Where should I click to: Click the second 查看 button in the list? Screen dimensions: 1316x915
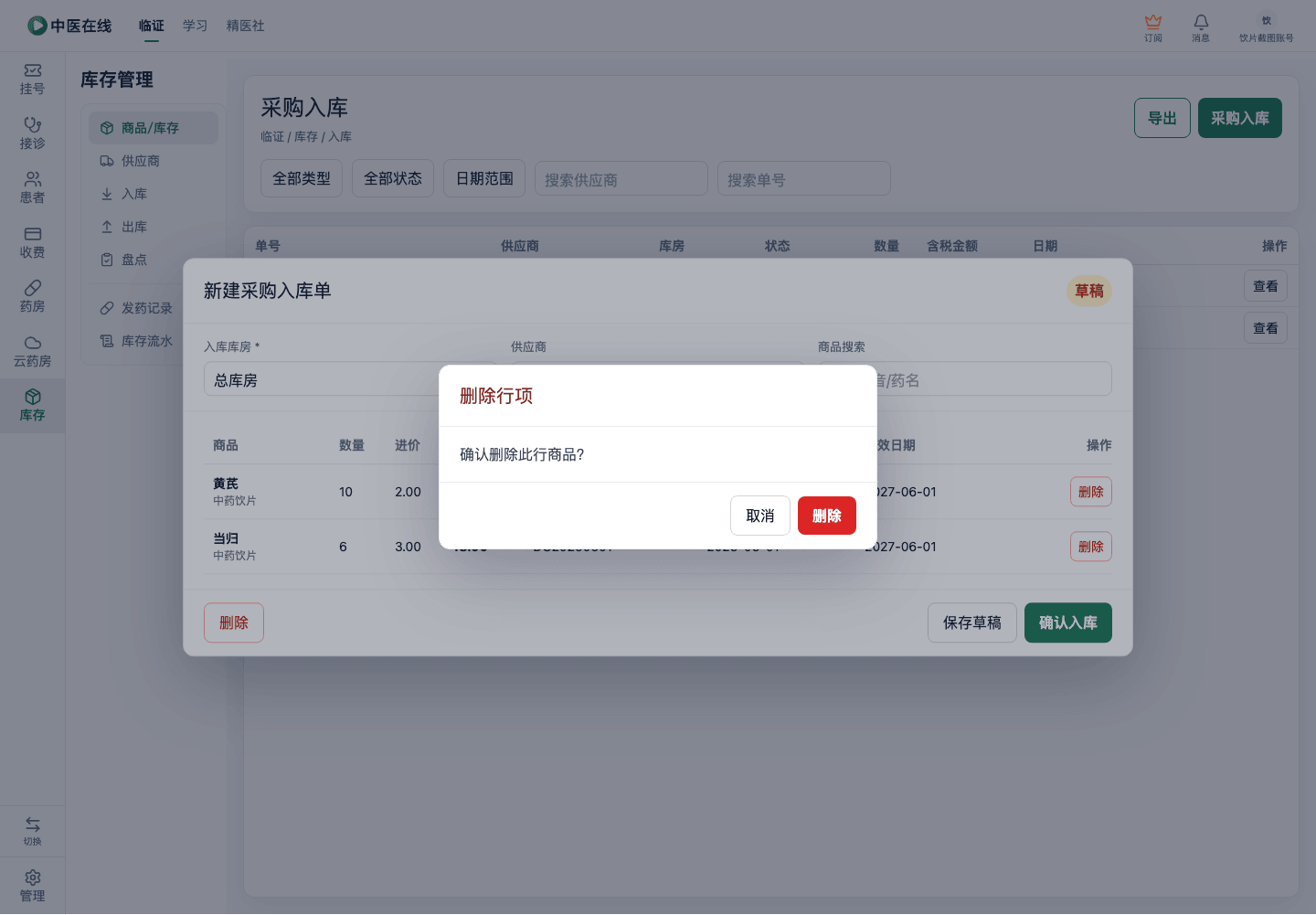1266,328
